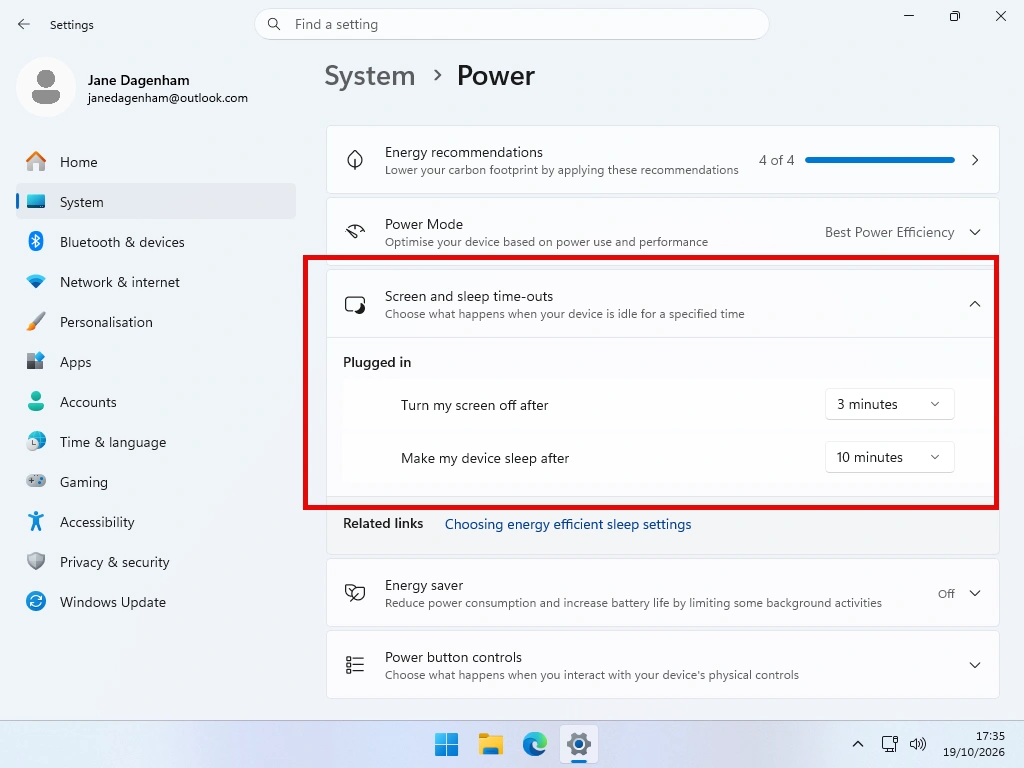Click the Energy saver 'Off' status
This screenshot has height=768, width=1024.
pos(946,593)
